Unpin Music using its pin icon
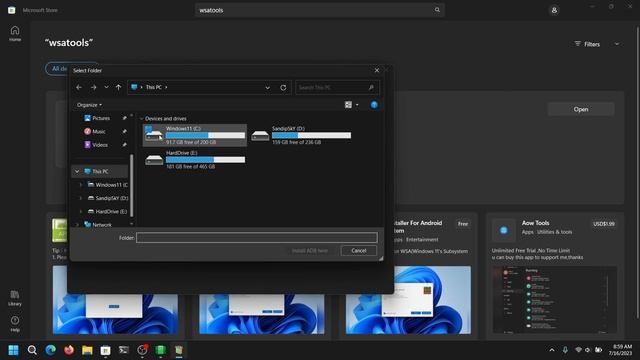This screenshot has height=360, width=640. coord(124,131)
